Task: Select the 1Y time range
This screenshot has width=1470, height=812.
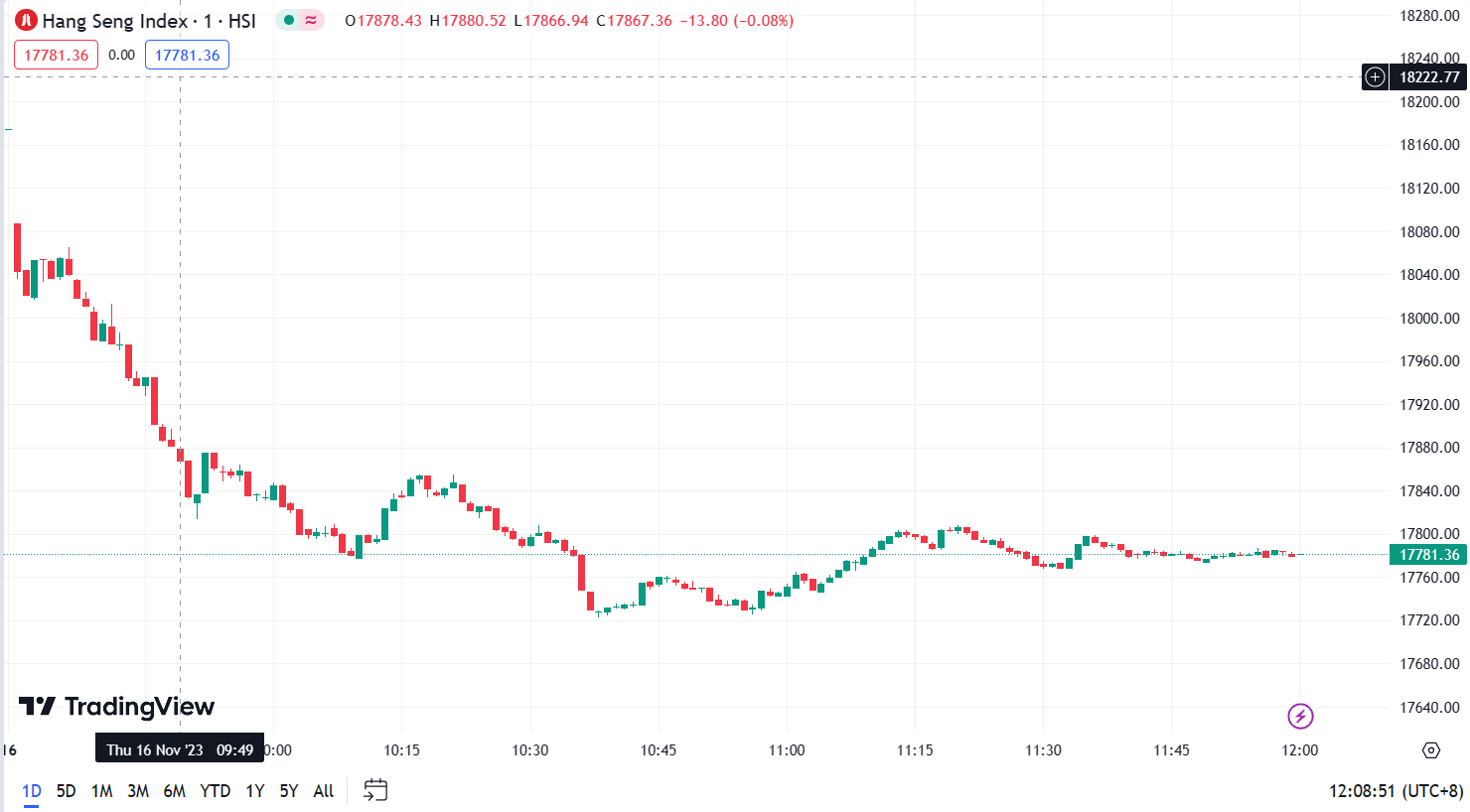Action: coord(255,791)
